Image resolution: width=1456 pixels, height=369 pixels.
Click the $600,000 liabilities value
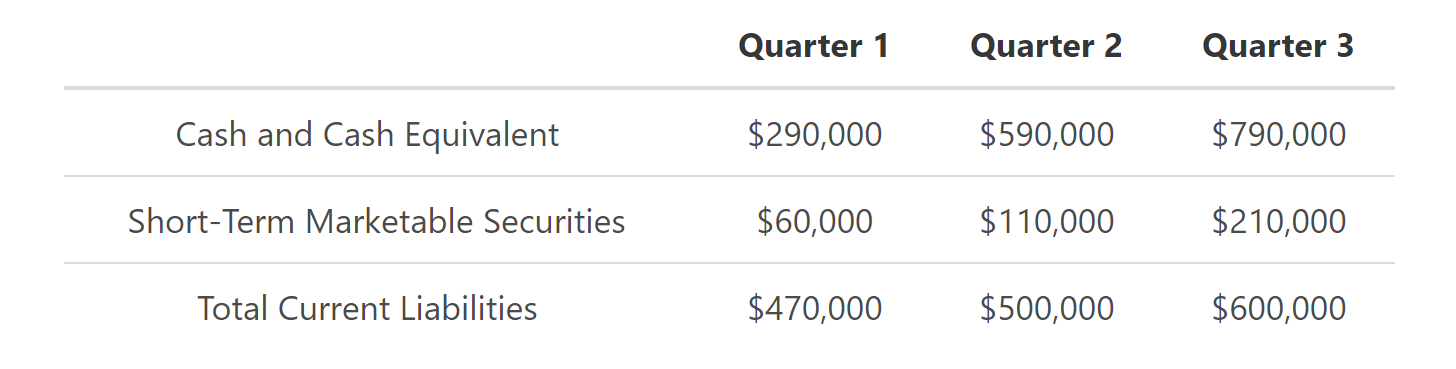pyautogui.click(x=1279, y=308)
